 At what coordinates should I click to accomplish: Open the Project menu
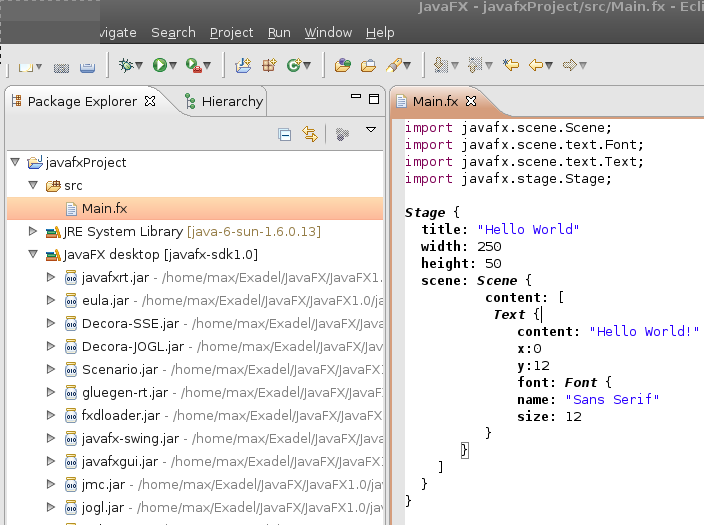click(x=231, y=32)
